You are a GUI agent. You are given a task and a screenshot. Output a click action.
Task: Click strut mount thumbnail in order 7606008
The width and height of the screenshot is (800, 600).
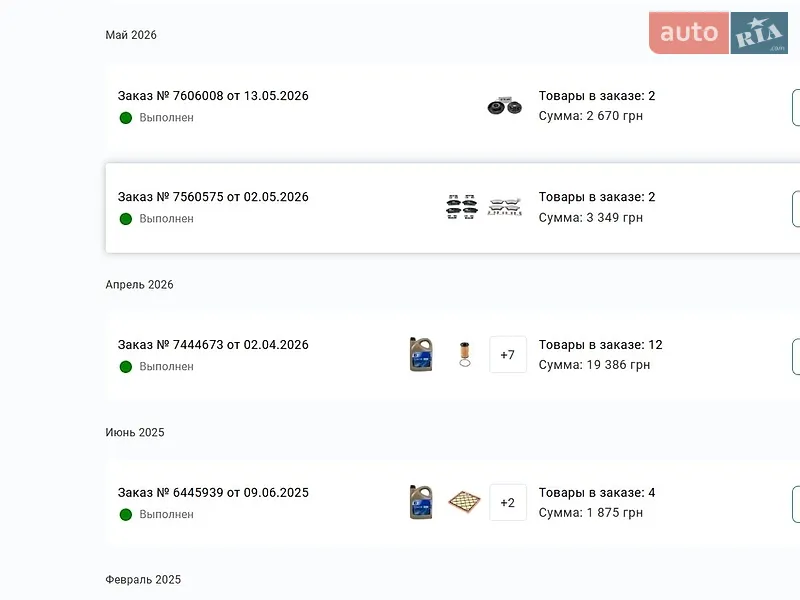point(505,106)
